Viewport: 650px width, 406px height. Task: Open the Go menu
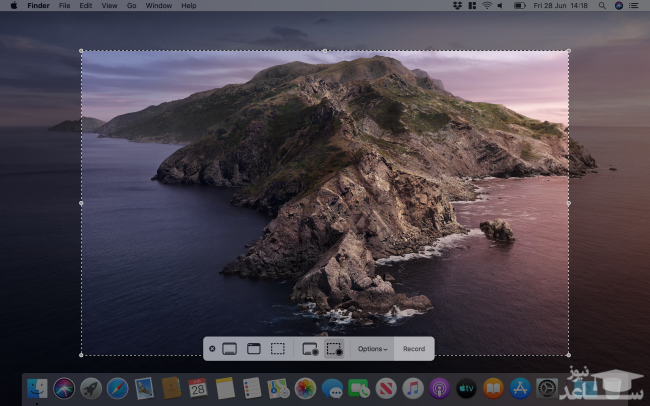pos(132,6)
